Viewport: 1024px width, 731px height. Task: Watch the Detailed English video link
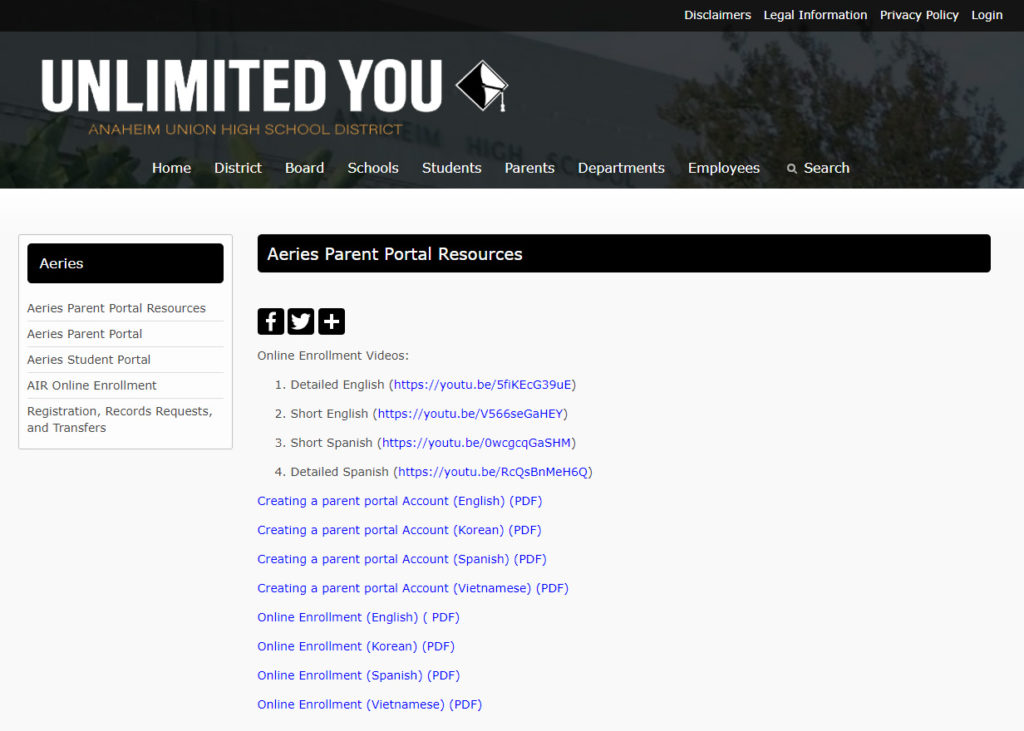(x=483, y=385)
